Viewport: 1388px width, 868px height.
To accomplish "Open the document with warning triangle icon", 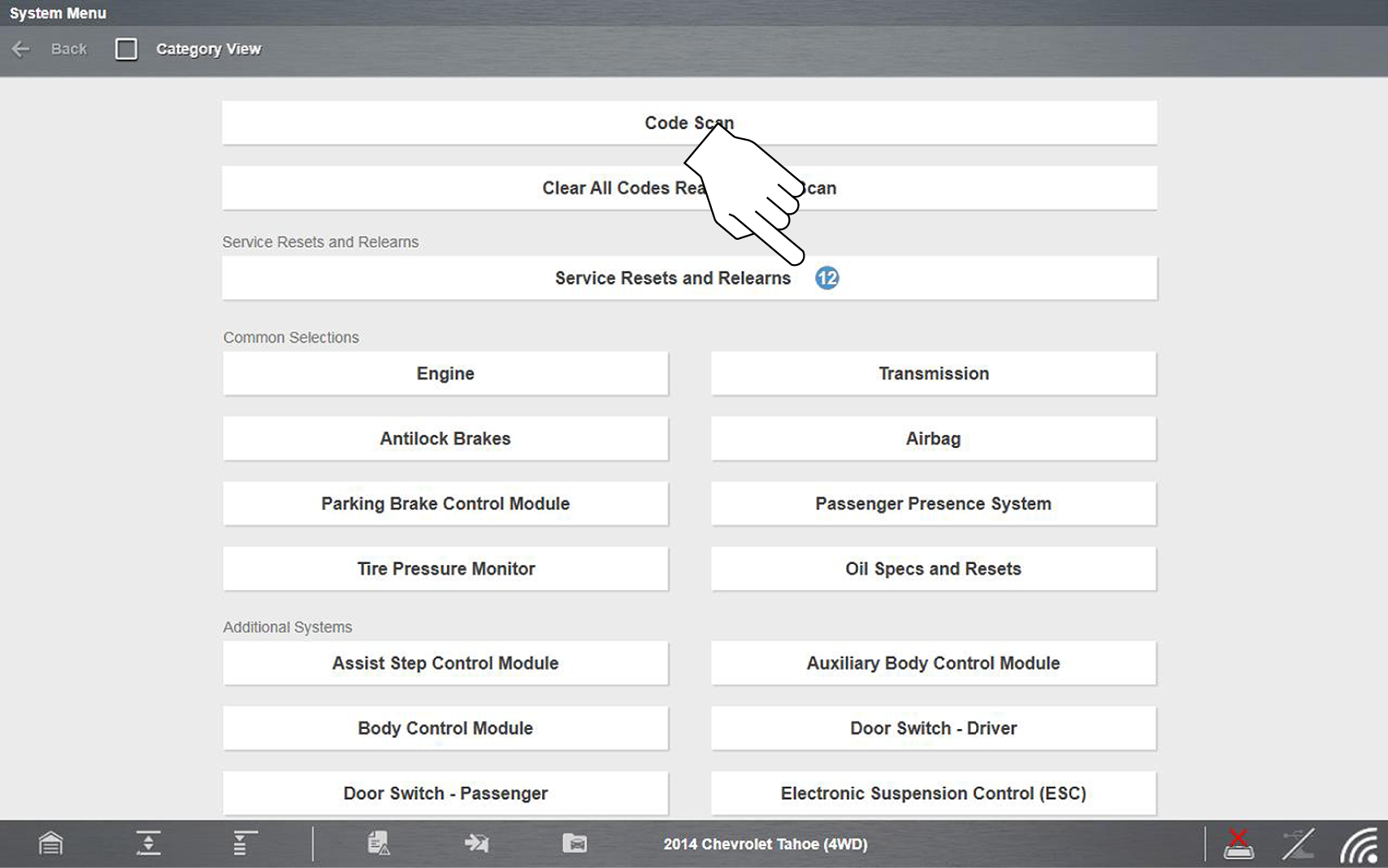I will point(378,844).
